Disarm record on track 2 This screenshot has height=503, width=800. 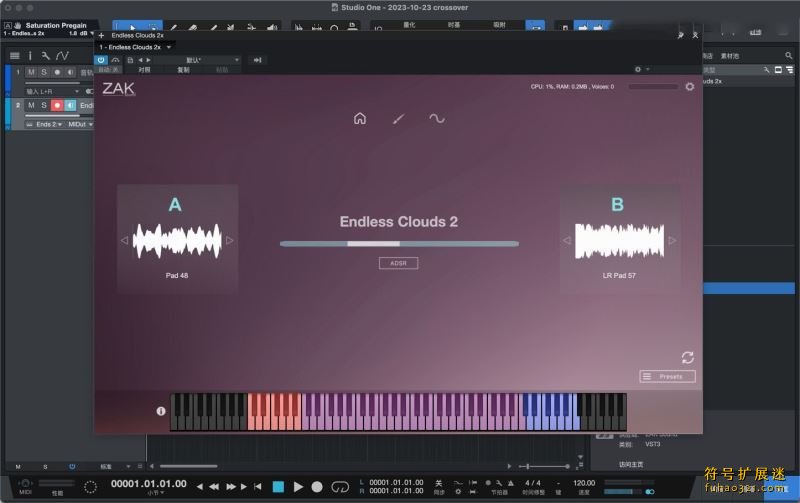[57, 105]
